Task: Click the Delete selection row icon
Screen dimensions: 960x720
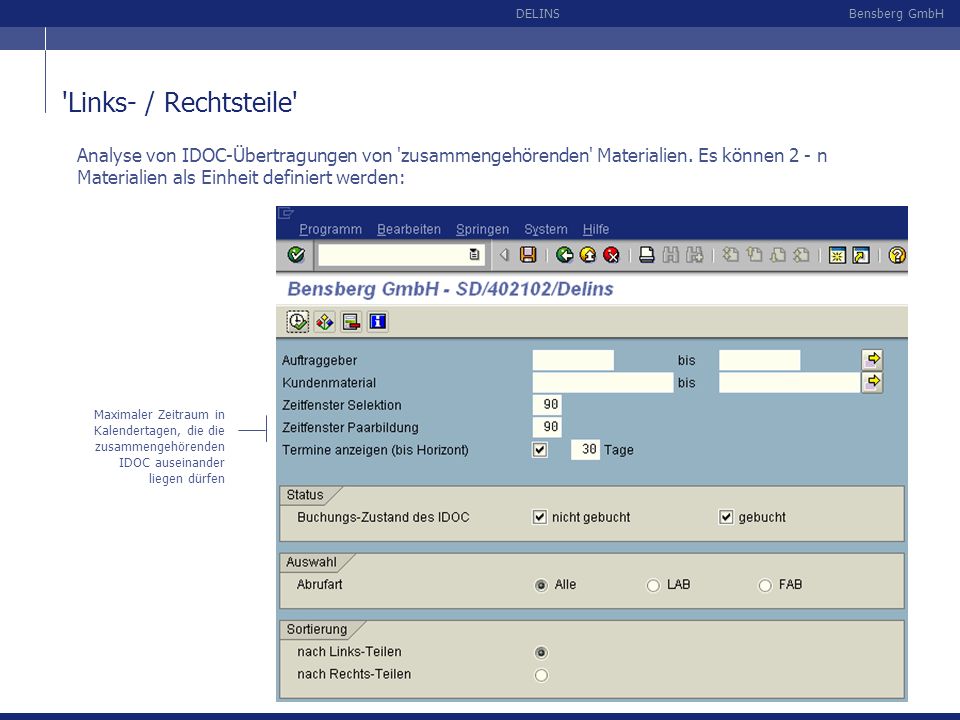Action: pos(351,321)
